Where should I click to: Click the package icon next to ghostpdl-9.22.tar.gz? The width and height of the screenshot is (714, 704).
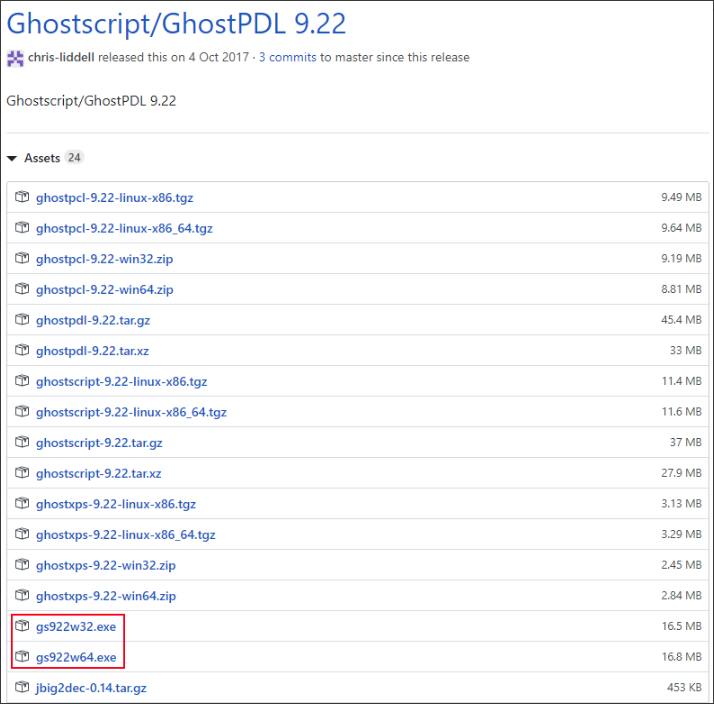tap(22, 320)
